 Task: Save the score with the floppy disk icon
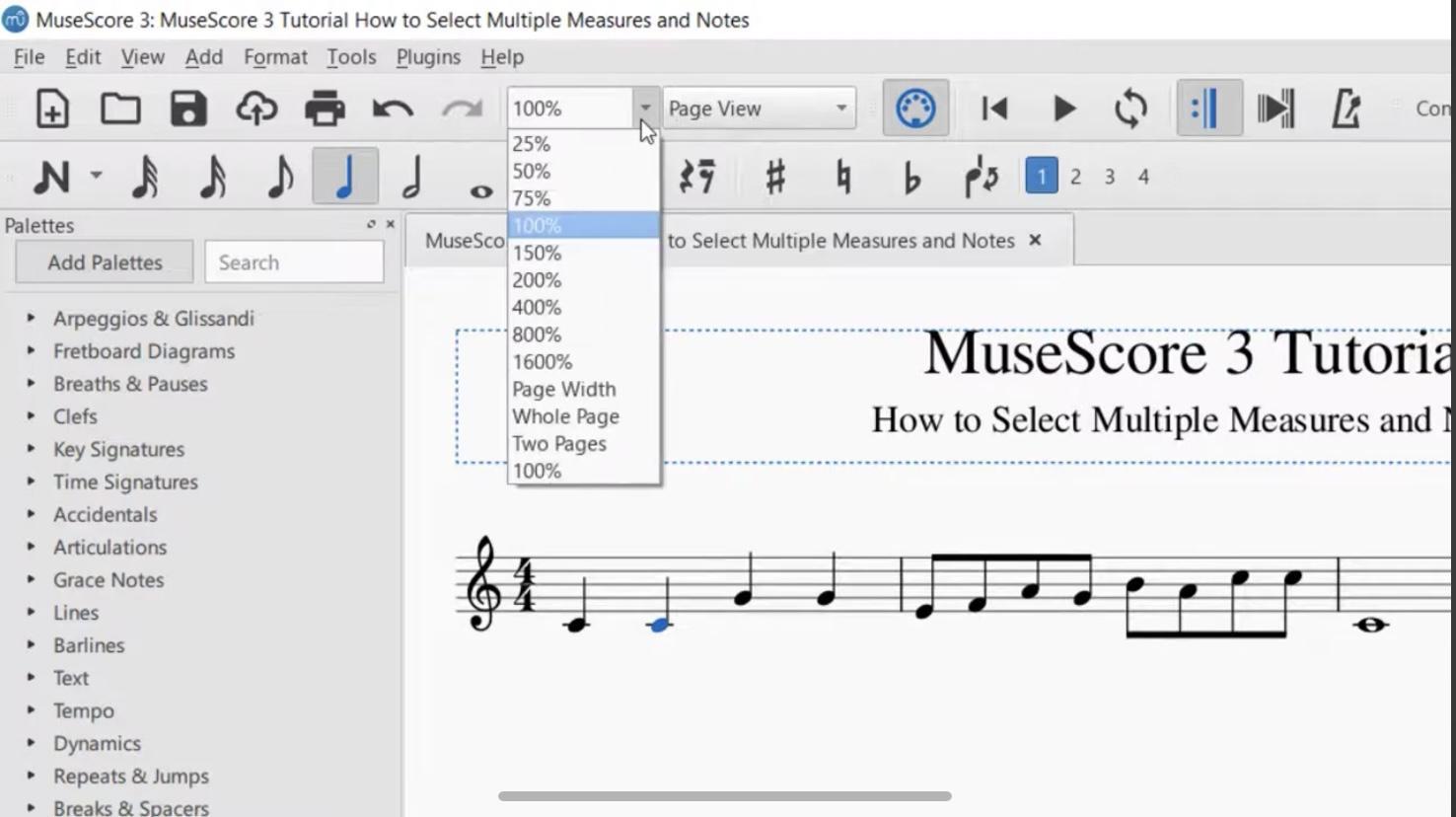click(x=188, y=109)
